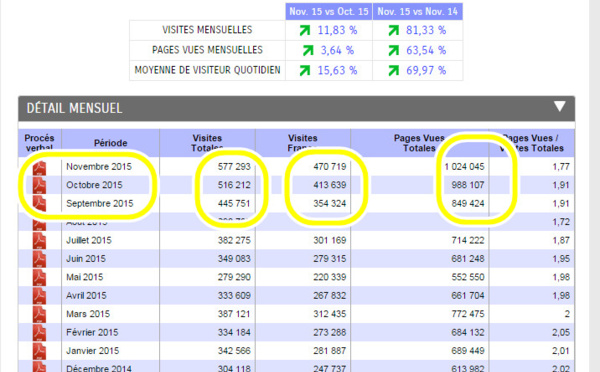Select the VISITES MENSUELLES row label
The width and height of the screenshot is (600, 372).
[x=207, y=30]
